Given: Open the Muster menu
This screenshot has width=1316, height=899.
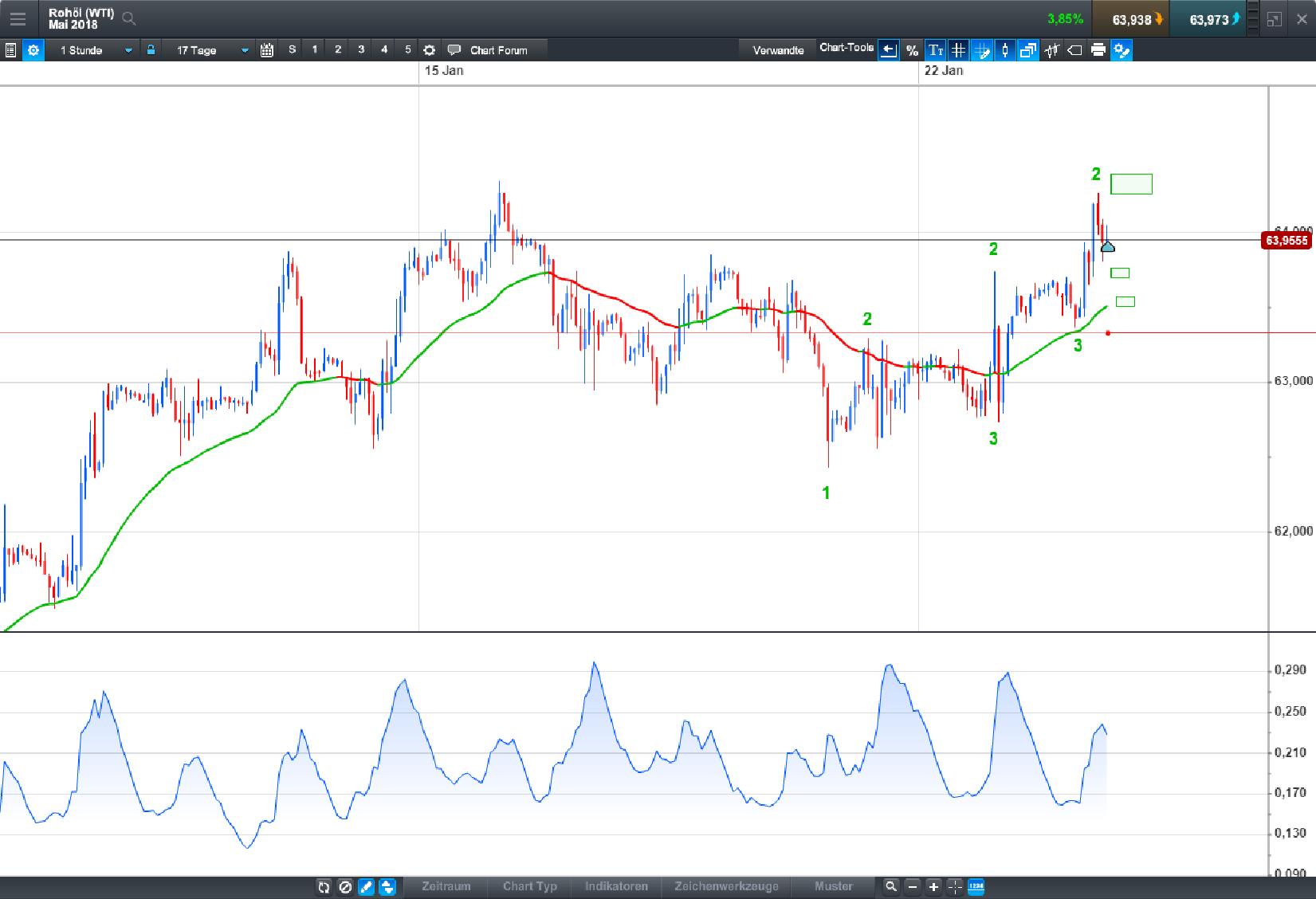Looking at the screenshot, I should tap(833, 886).
